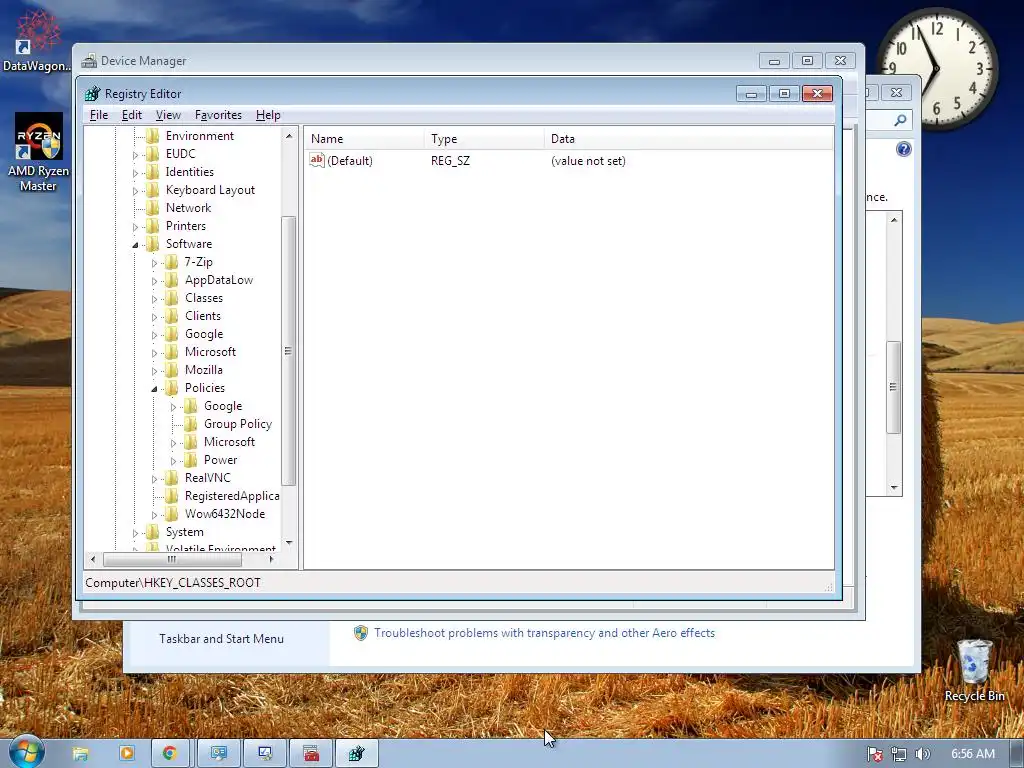The width and height of the screenshot is (1024, 768).
Task: Select the Policies key label
Action: click(x=204, y=388)
